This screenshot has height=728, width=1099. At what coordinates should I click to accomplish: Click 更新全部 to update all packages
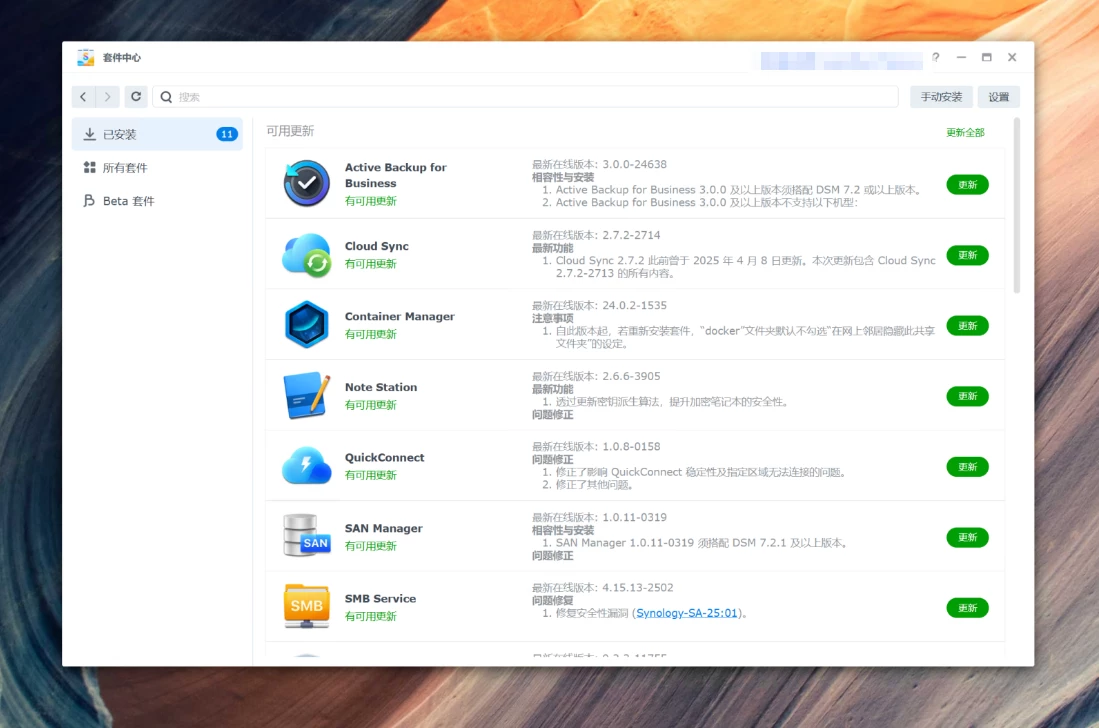click(x=965, y=132)
